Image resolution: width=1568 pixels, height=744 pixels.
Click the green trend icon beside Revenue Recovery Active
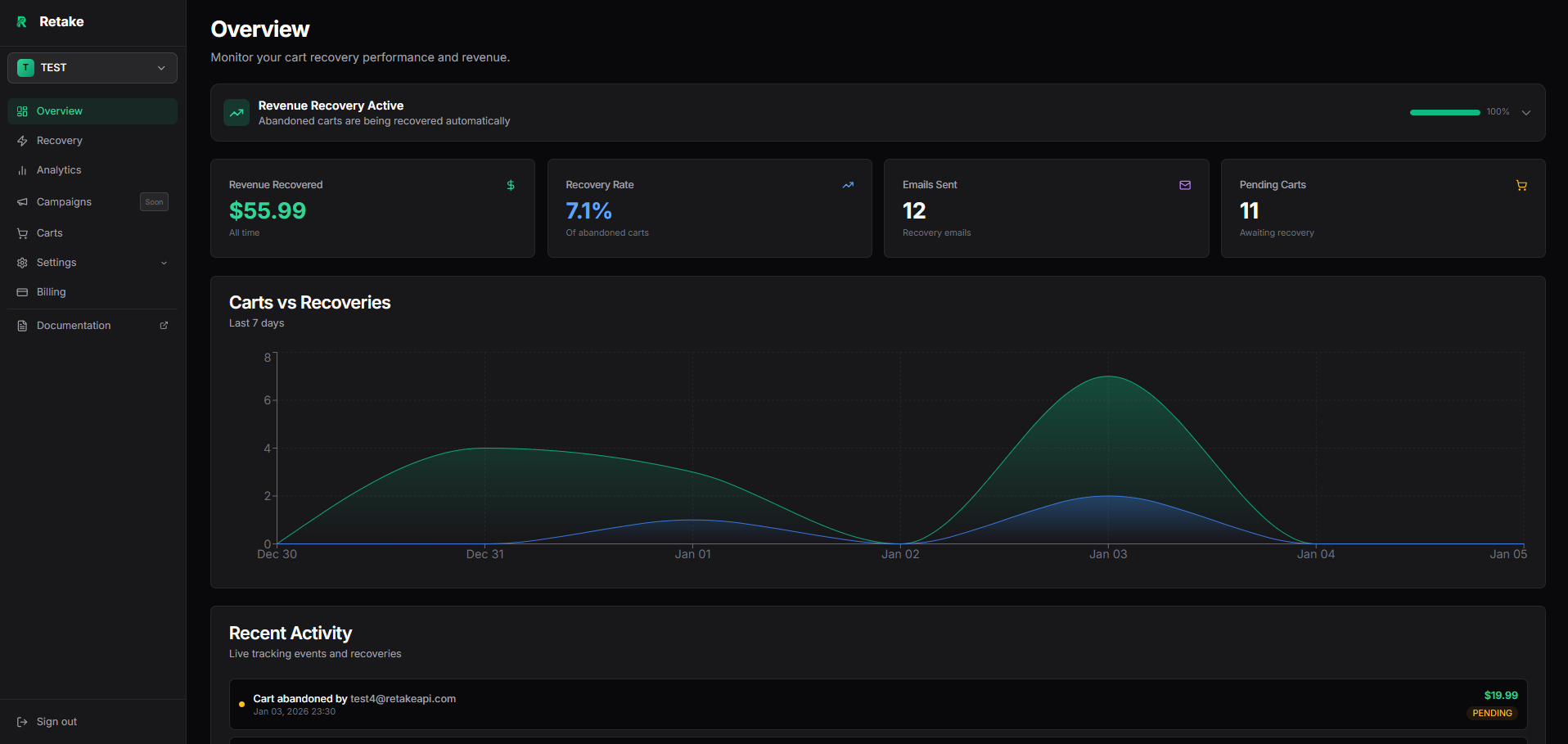point(236,112)
